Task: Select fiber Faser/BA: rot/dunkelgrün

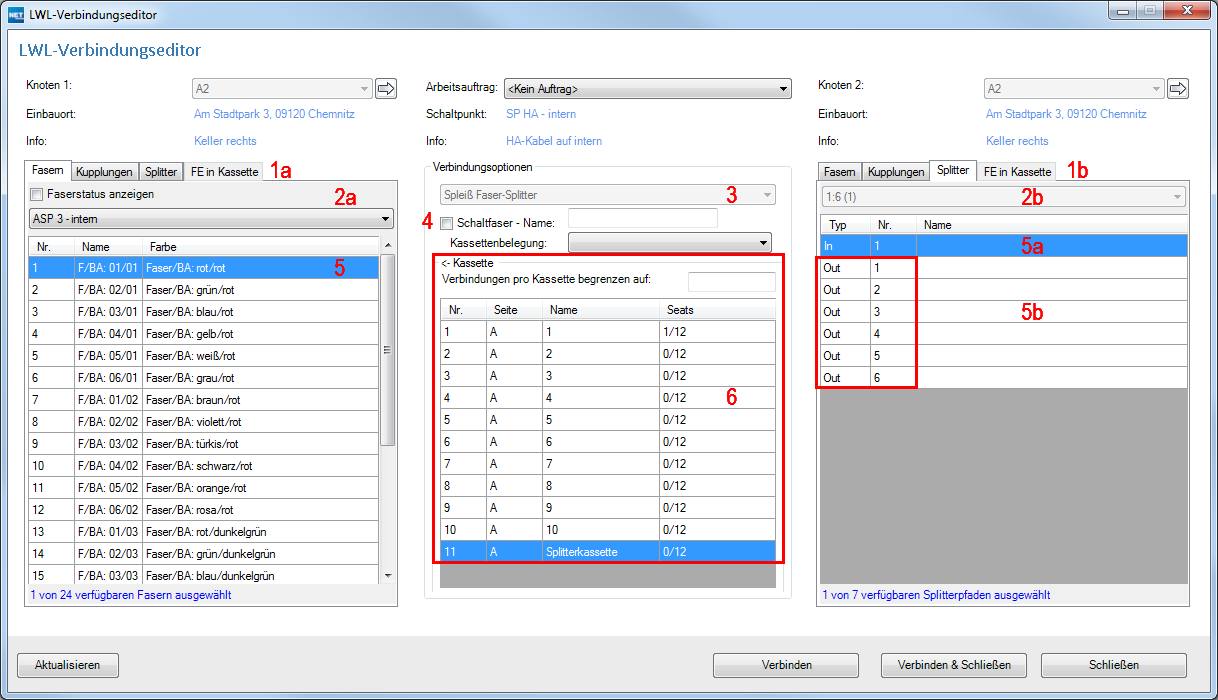Action: coord(204,531)
